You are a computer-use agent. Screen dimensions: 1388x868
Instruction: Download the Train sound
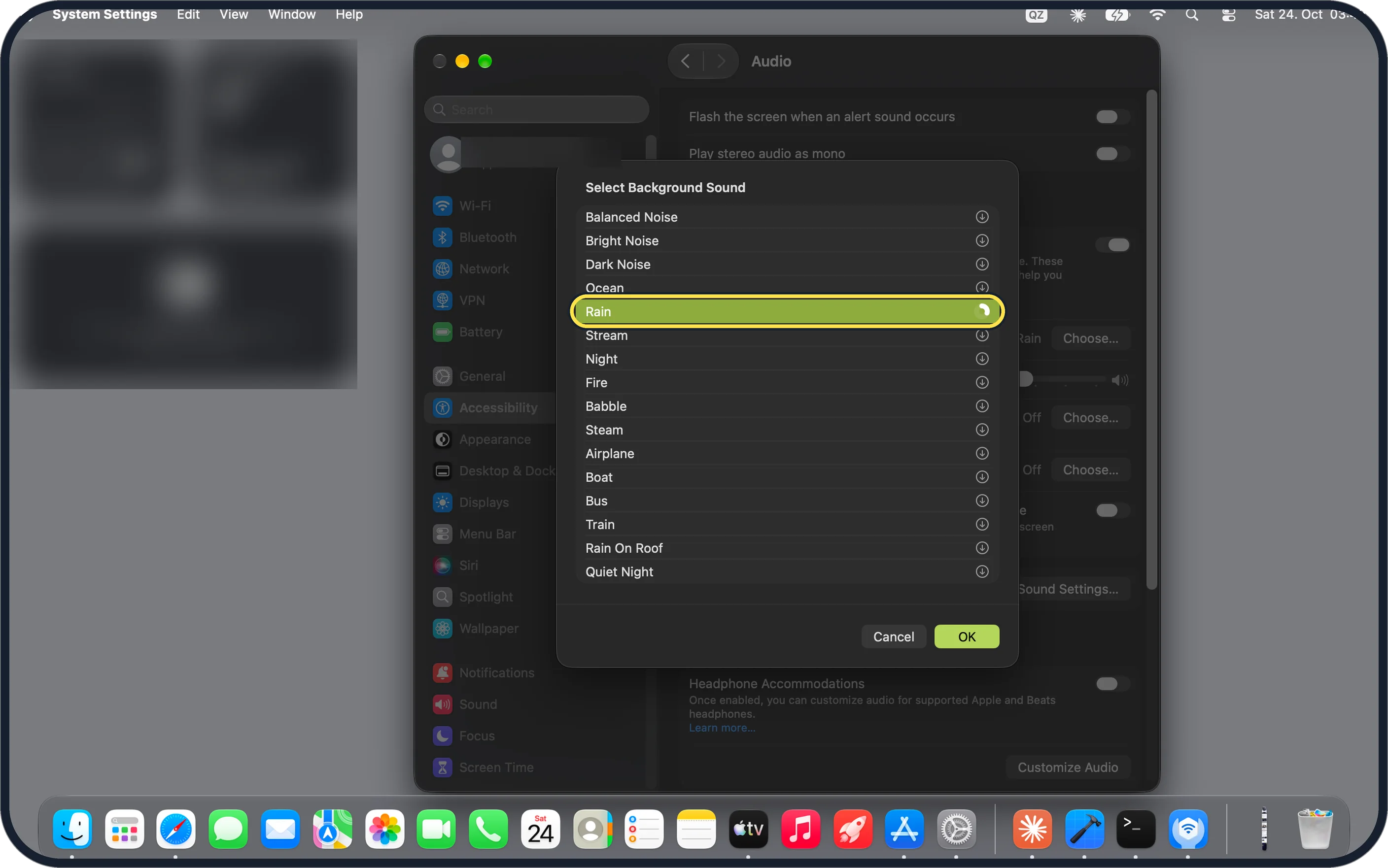click(982, 524)
